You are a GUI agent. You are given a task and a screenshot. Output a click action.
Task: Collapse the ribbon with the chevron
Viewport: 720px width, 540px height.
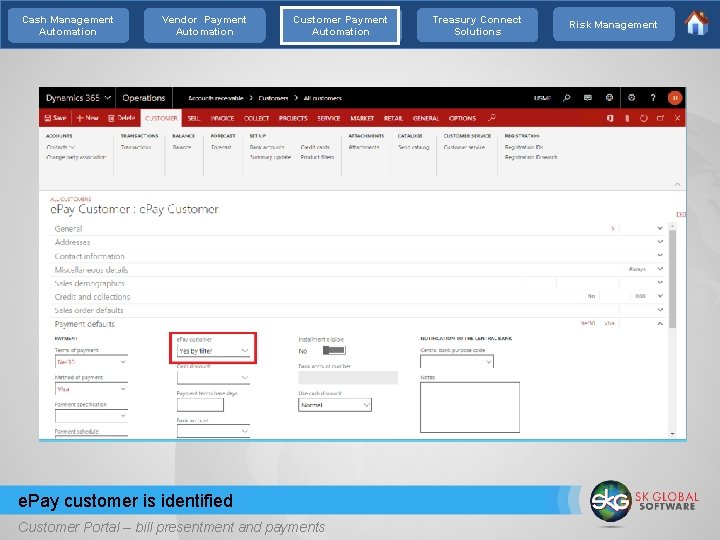pos(677,184)
